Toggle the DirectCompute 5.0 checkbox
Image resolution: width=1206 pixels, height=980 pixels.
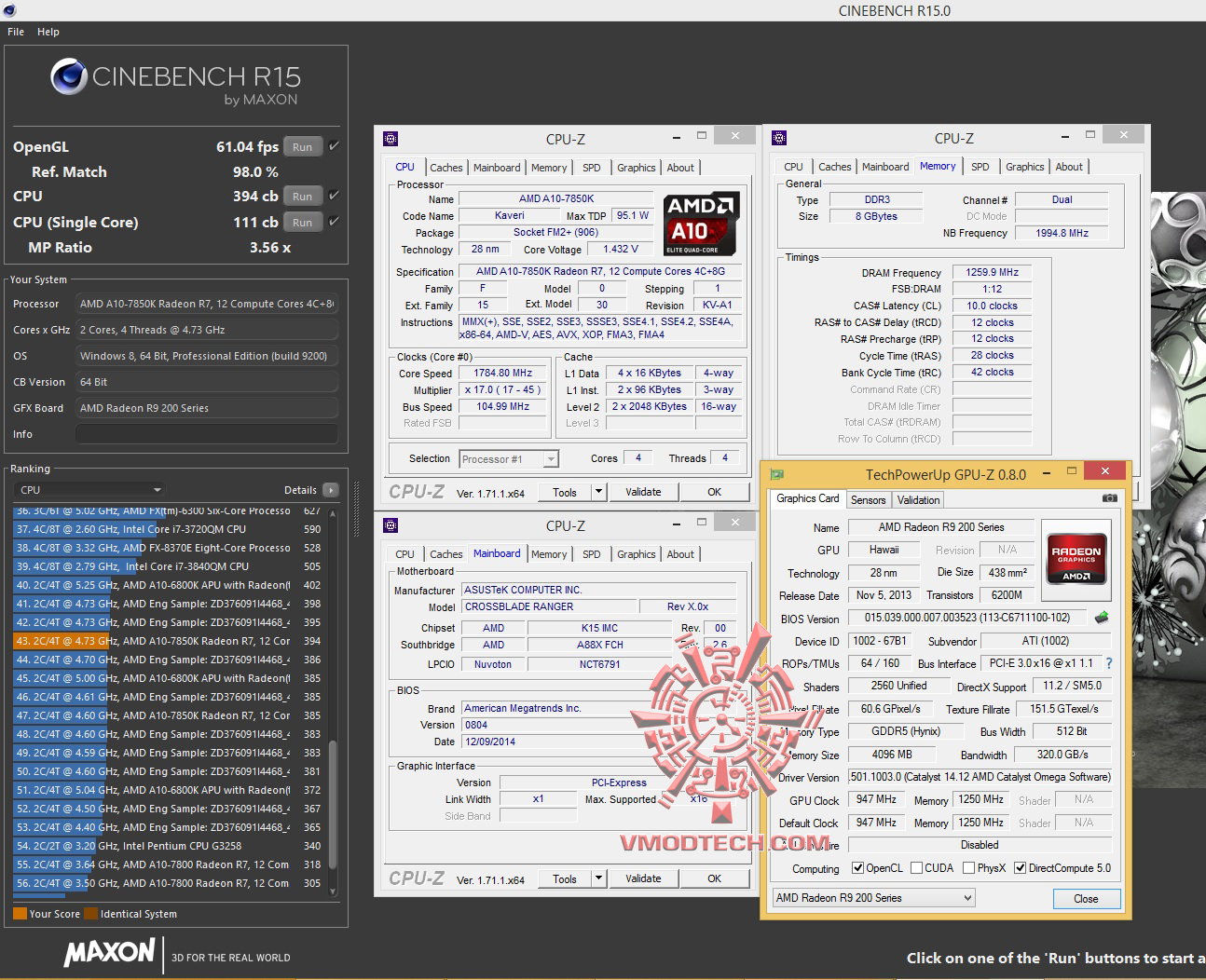[1020, 868]
